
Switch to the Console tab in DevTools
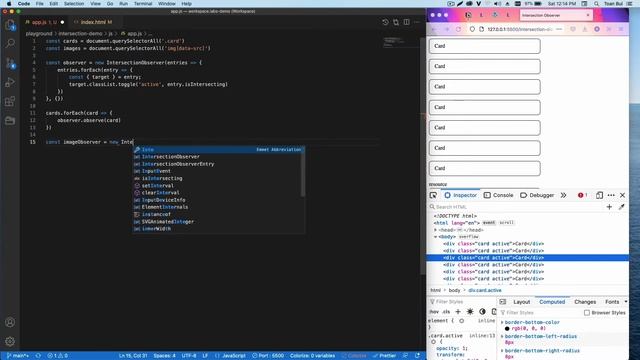point(498,195)
